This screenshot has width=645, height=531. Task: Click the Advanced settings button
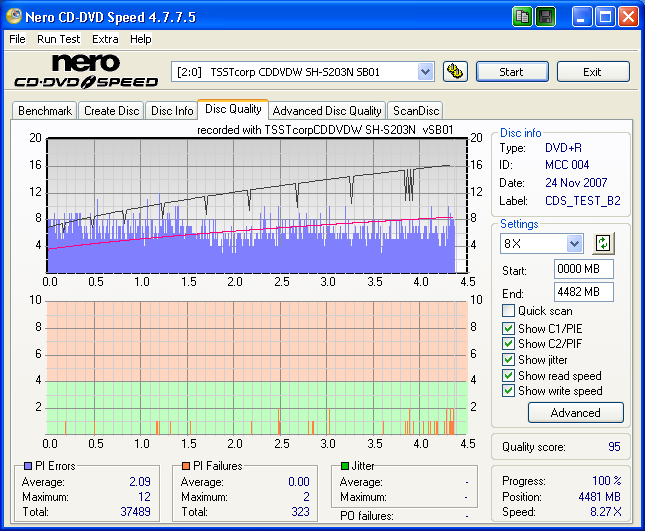click(575, 413)
